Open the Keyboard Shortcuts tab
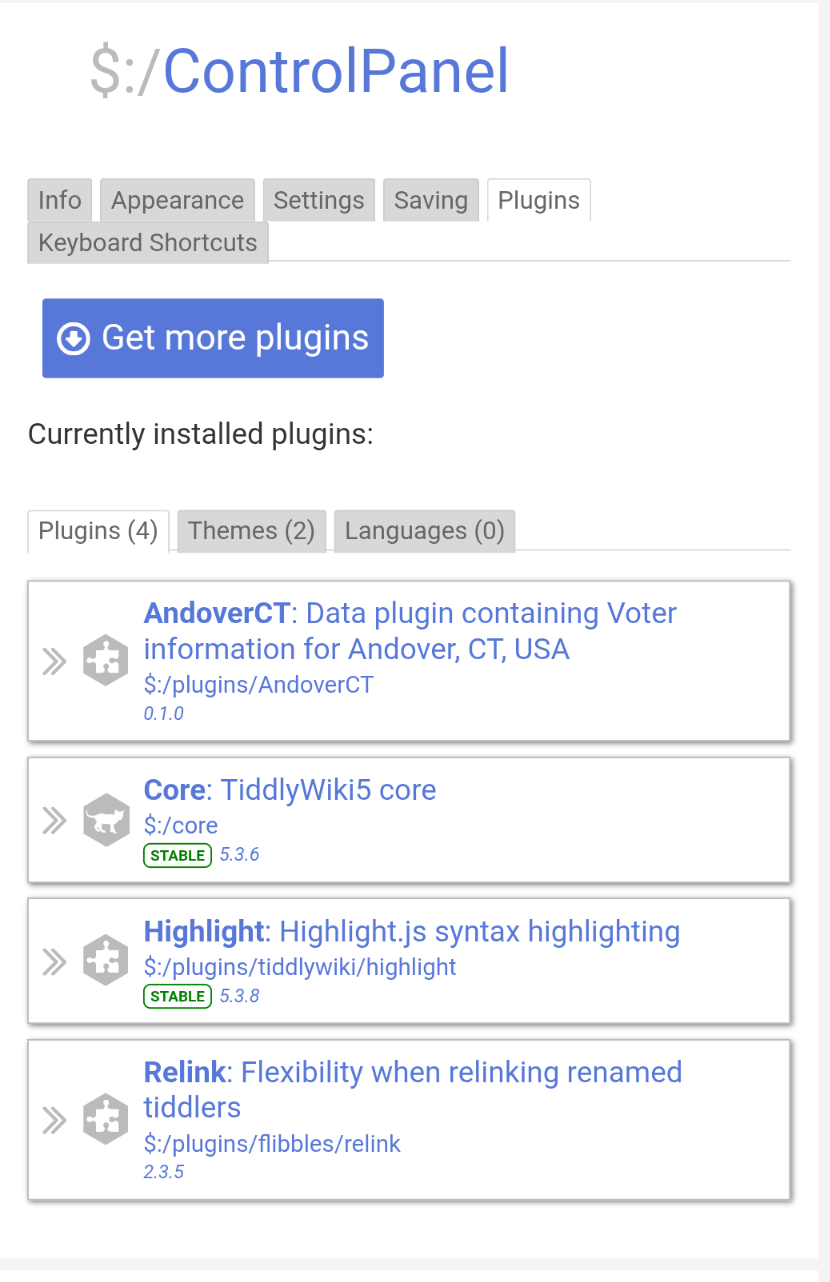This screenshot has width=830, height=1282. click(x=148, y=243)
